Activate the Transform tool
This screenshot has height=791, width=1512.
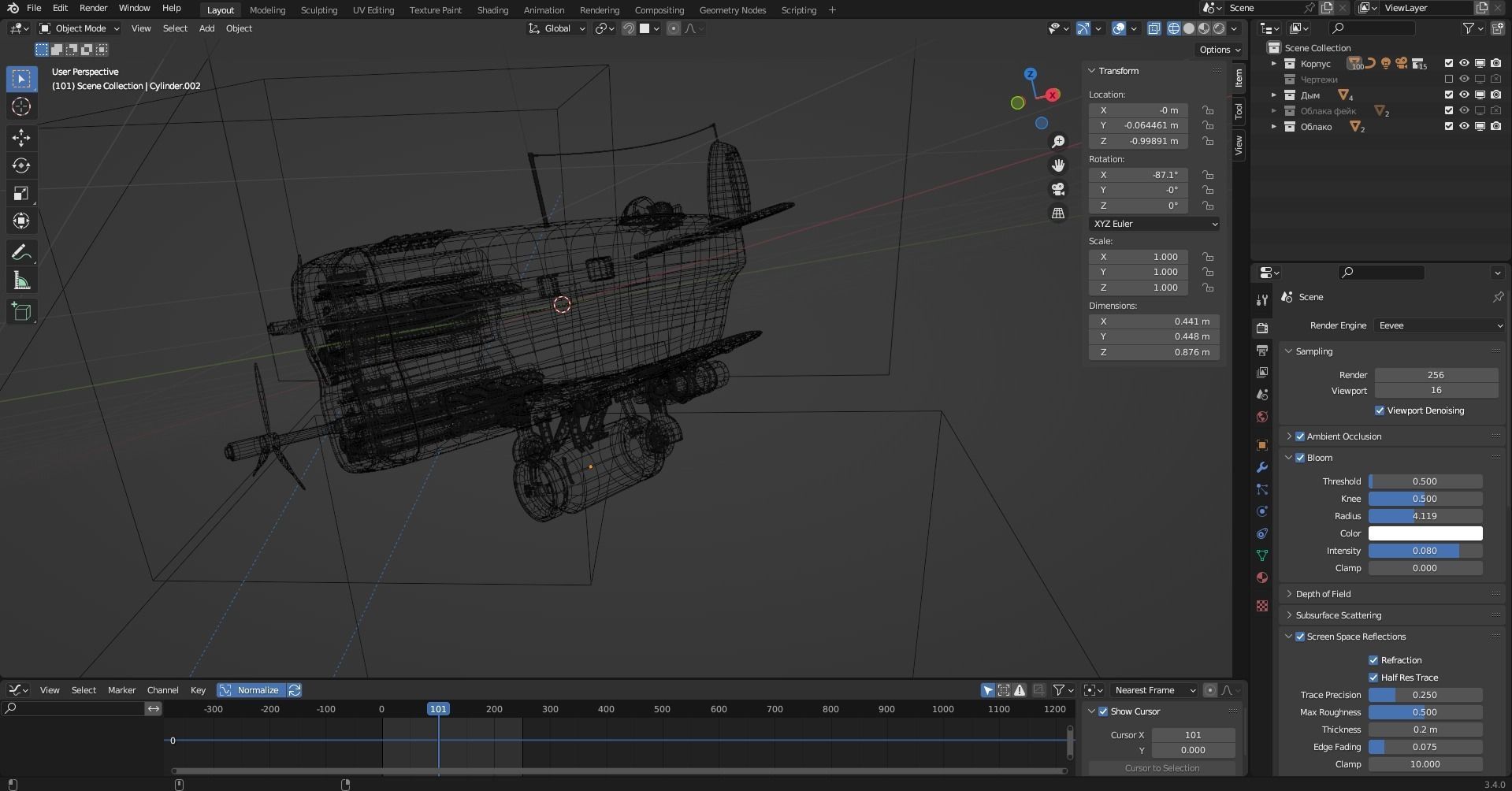coord(21,221)
